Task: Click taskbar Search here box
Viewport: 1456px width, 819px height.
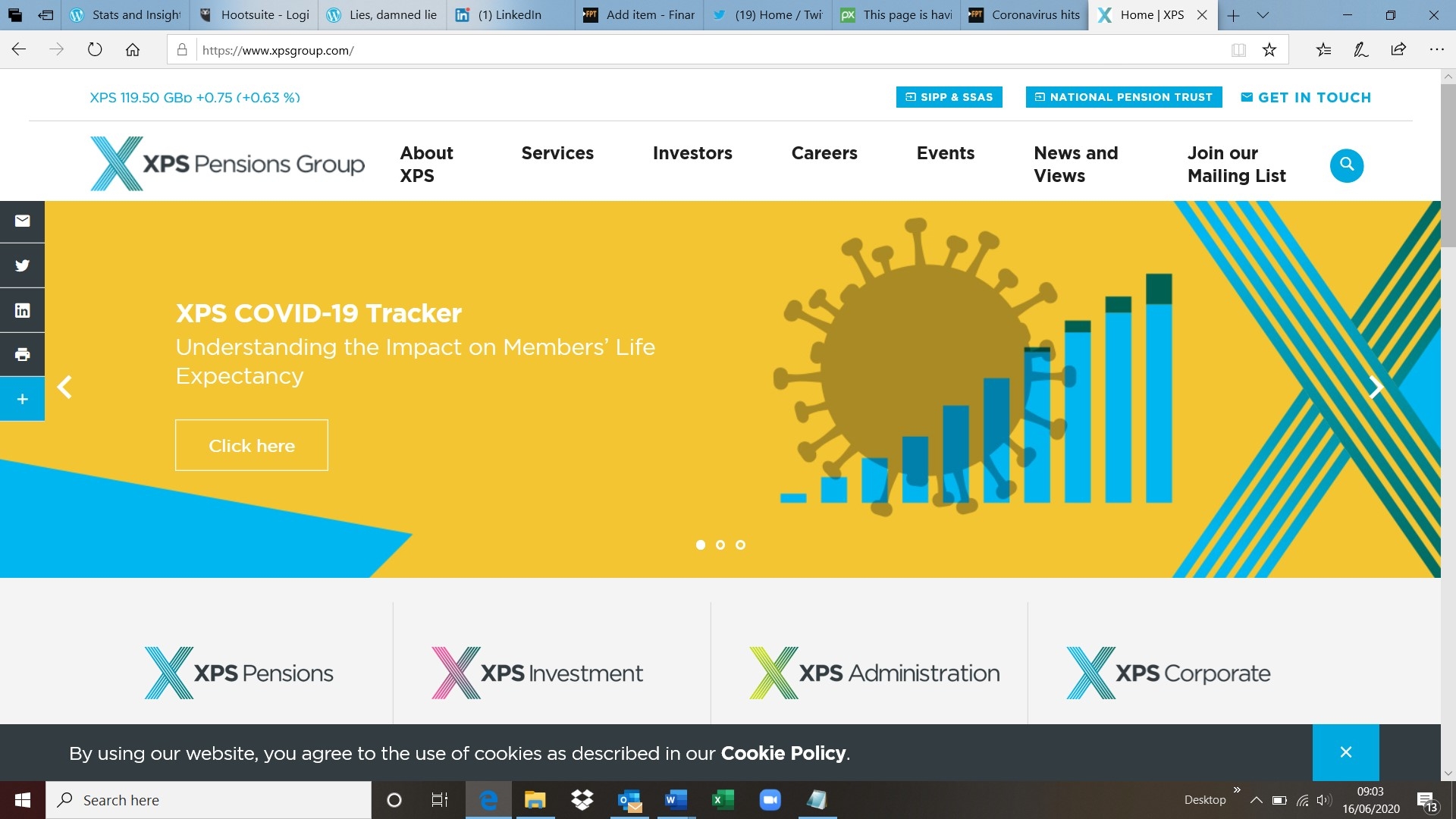Action: (209, 800)
